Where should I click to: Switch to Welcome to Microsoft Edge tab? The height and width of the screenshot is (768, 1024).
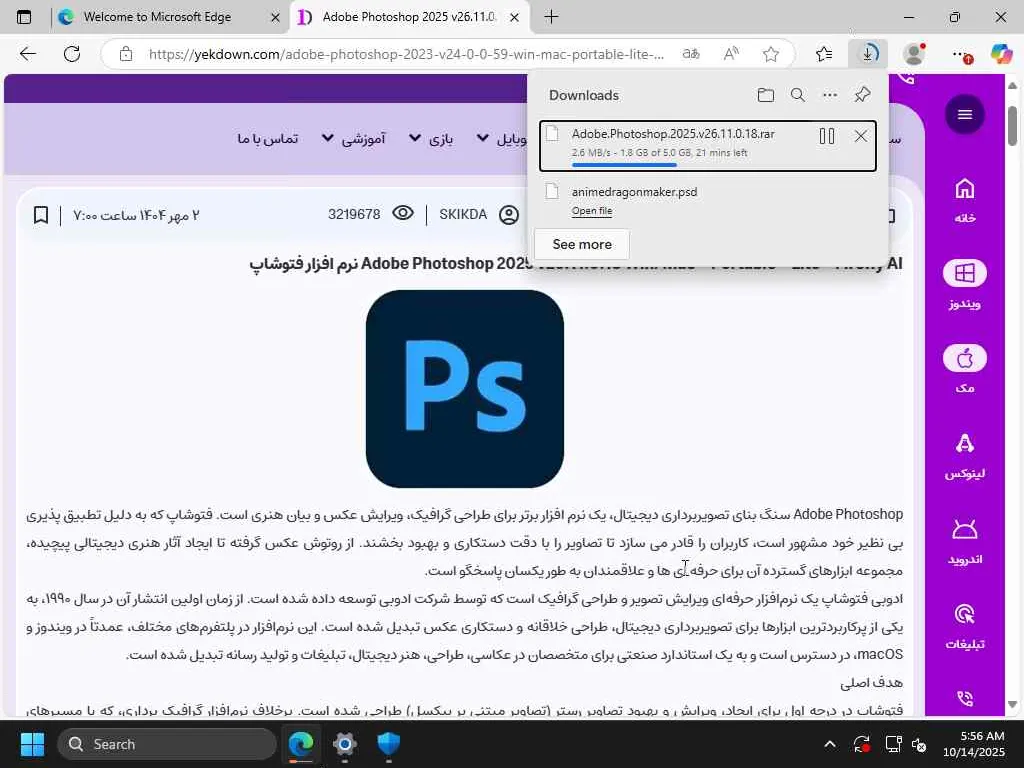(x=157, y=17)
